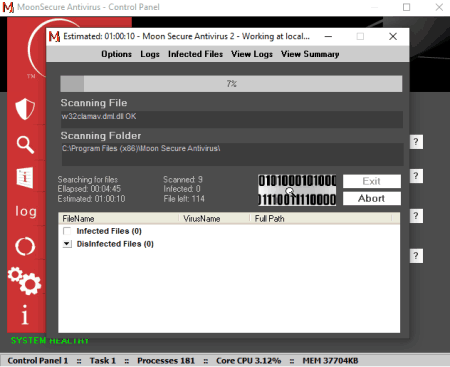This screenshot has height=367, width=450.
Task: Open the Options menu
Action: pyautogui.click(x=116, y=54)
